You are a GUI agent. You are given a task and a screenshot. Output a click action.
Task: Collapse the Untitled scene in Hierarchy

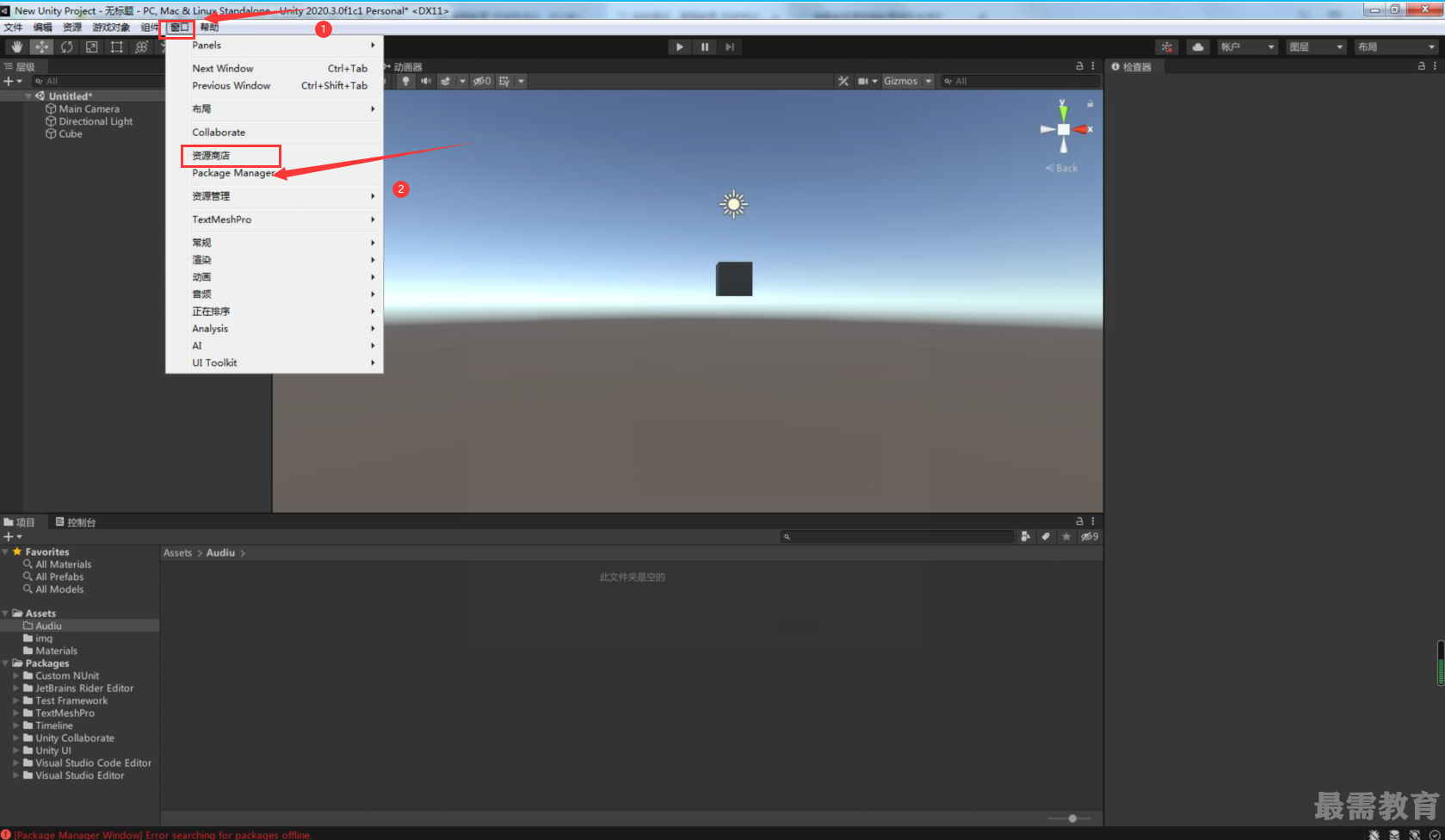pos(28,96)
